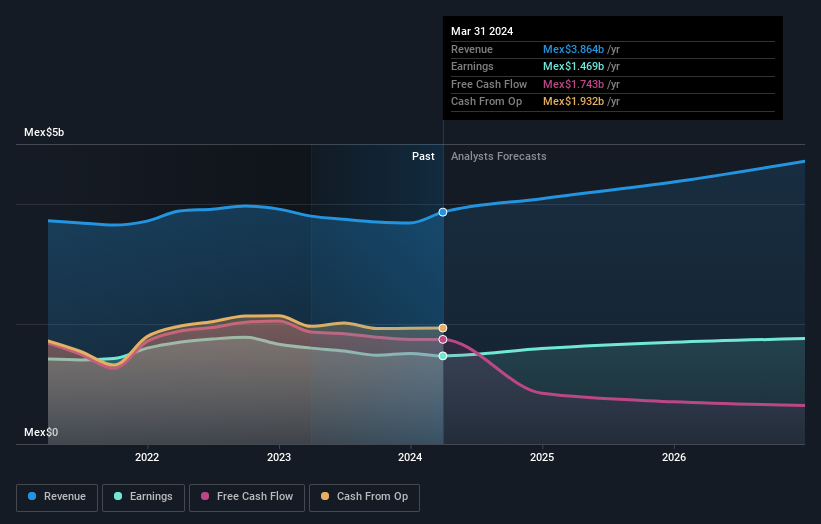The height and width of the screenshot is (524, 821).
Task: Click the Mex$0 y-axis label
Action: (41, 432)
